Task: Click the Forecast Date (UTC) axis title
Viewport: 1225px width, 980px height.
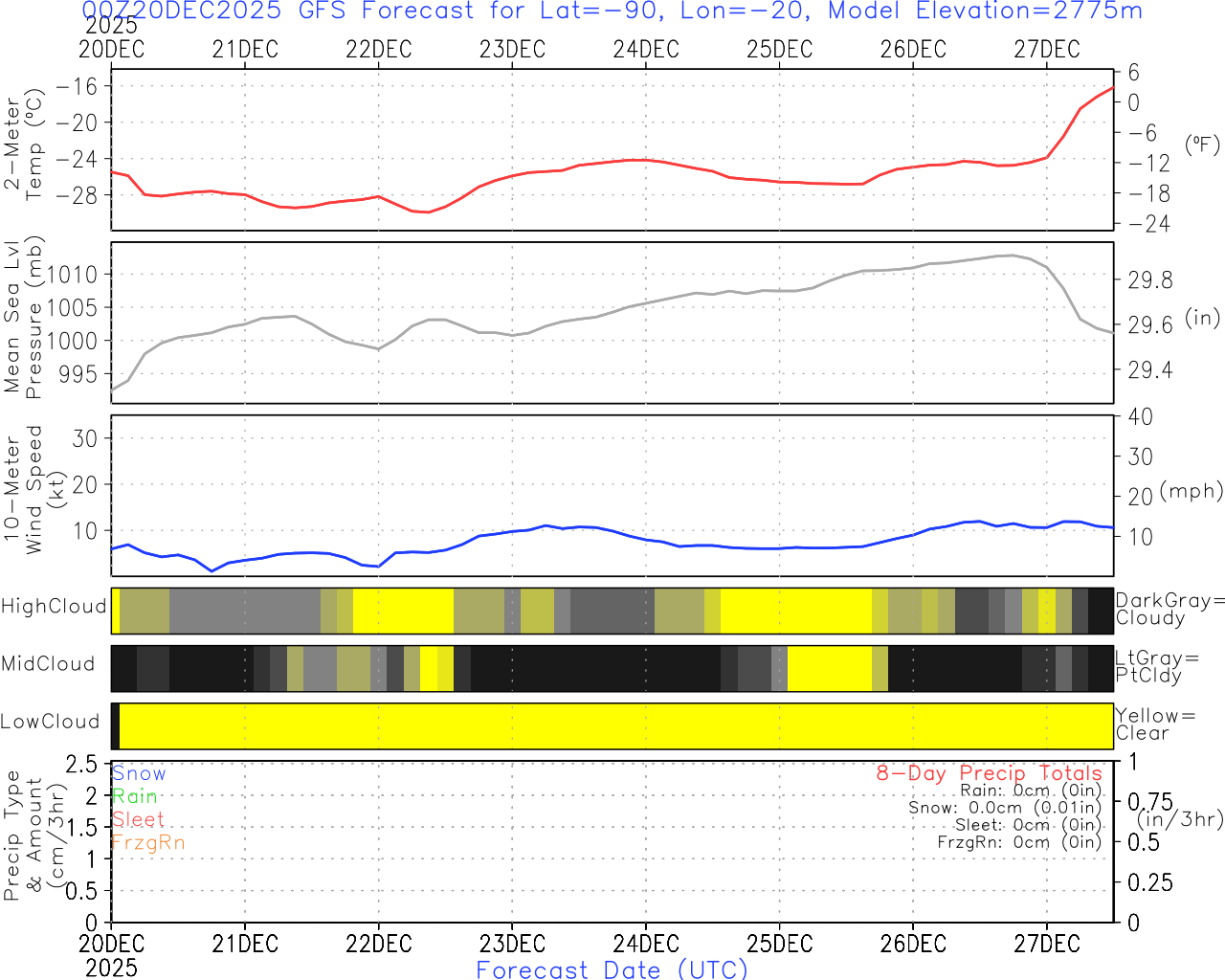Action: (x=612, y=969)
